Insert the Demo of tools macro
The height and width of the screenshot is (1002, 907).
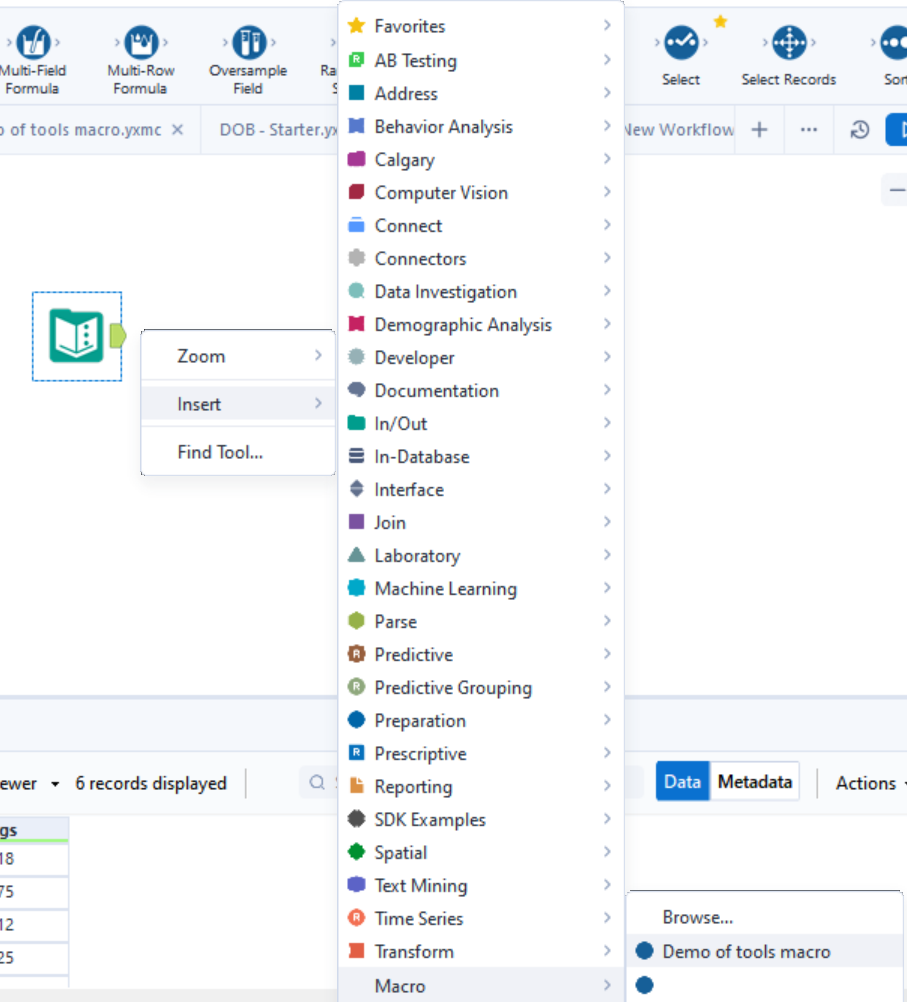[764, 952]
